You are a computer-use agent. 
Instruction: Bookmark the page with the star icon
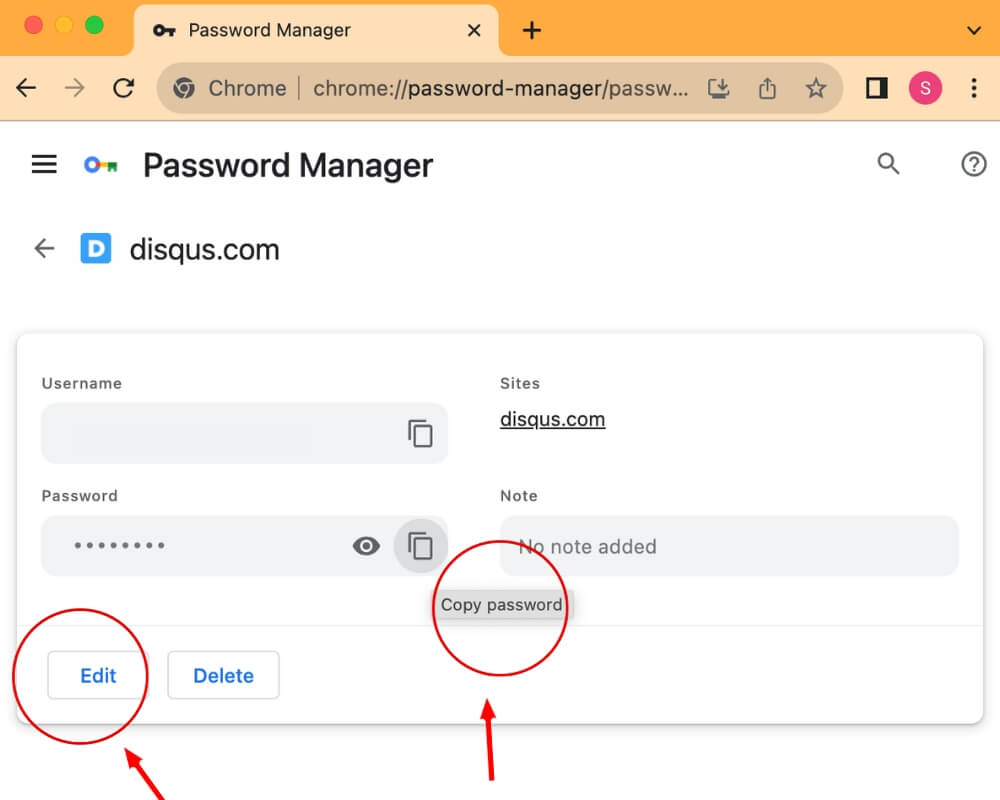pyautogui.click(x=817, y=88)
